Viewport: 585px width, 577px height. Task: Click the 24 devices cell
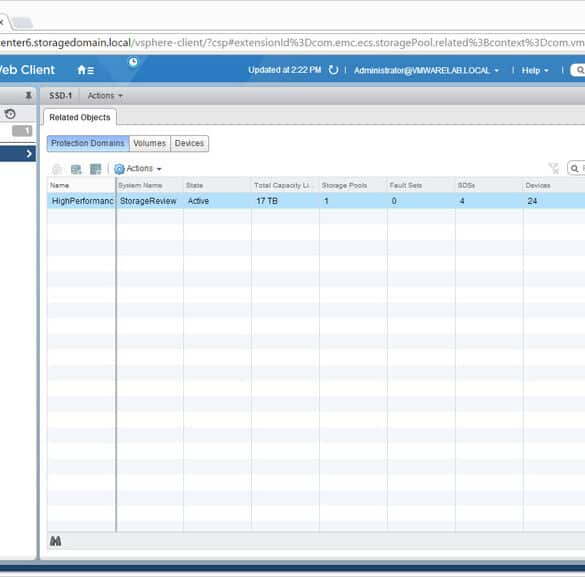554,201
